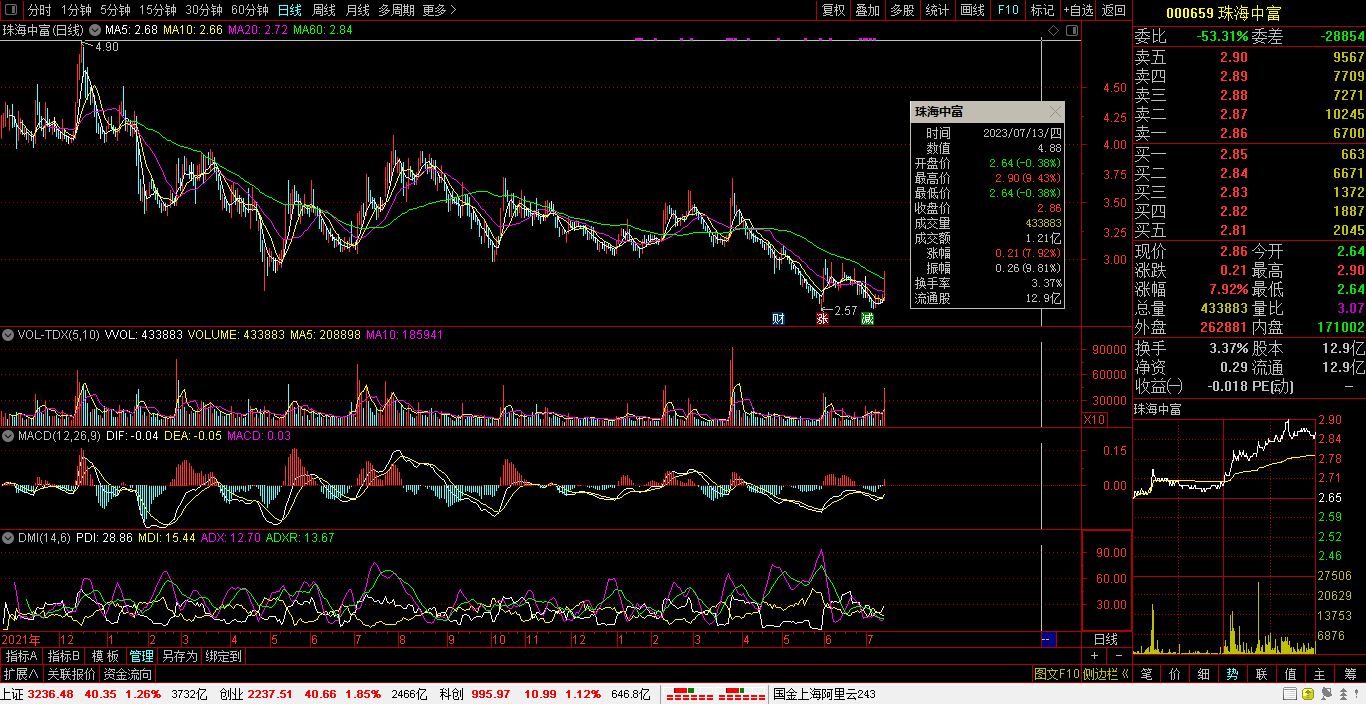The width and height of the screenshot is (1366, 704).
Task: Select the 势 trend tab in sidebar
Action: 1233,674
